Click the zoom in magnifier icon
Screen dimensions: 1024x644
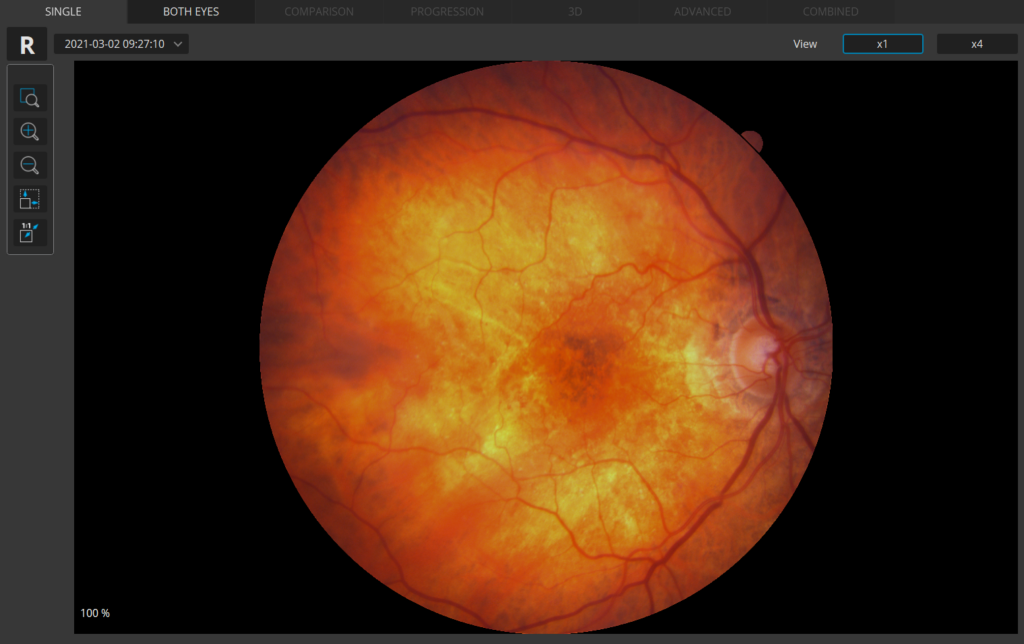tap(29, 131)
